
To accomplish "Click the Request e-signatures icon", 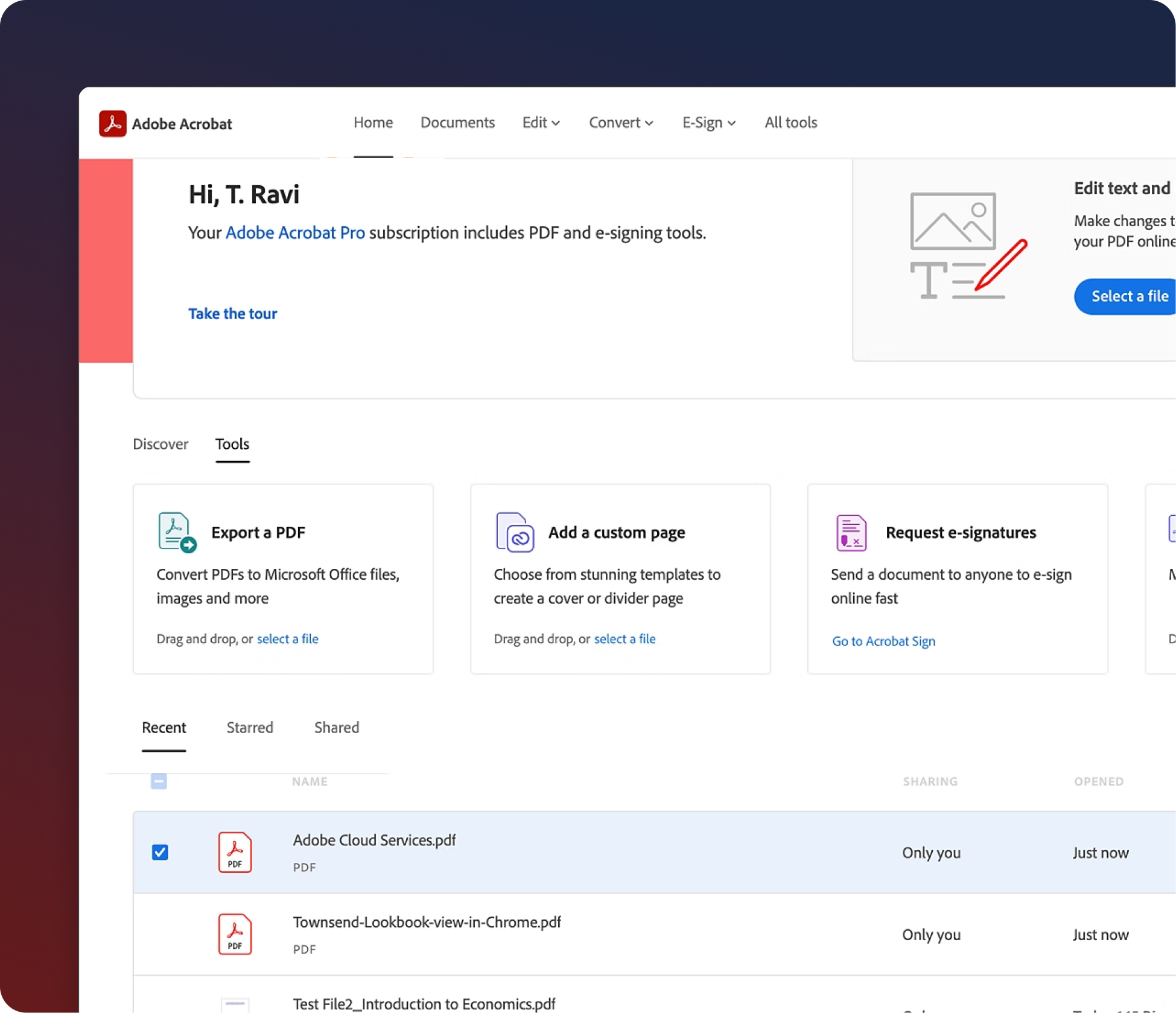I will click(851, 532).
